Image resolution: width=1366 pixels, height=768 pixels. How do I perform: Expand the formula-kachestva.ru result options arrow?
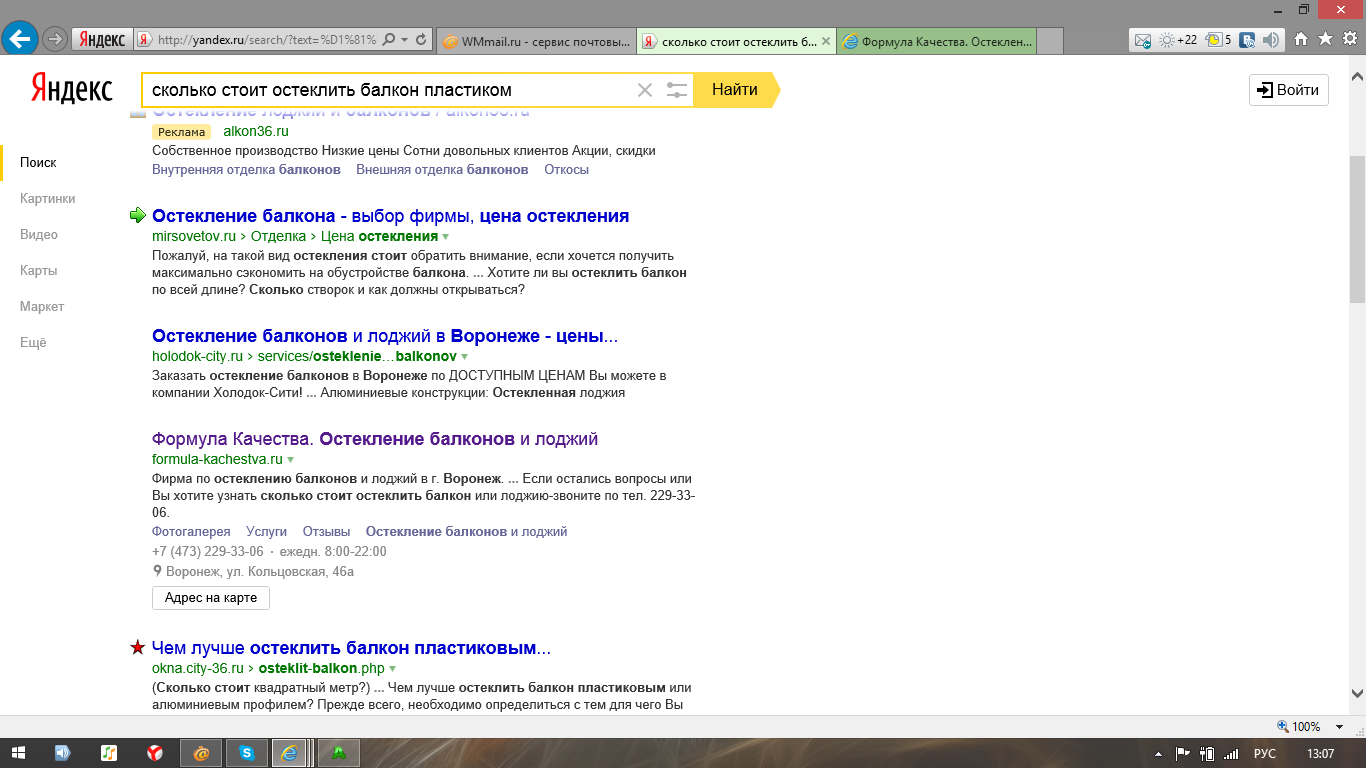tap(291, 460)
